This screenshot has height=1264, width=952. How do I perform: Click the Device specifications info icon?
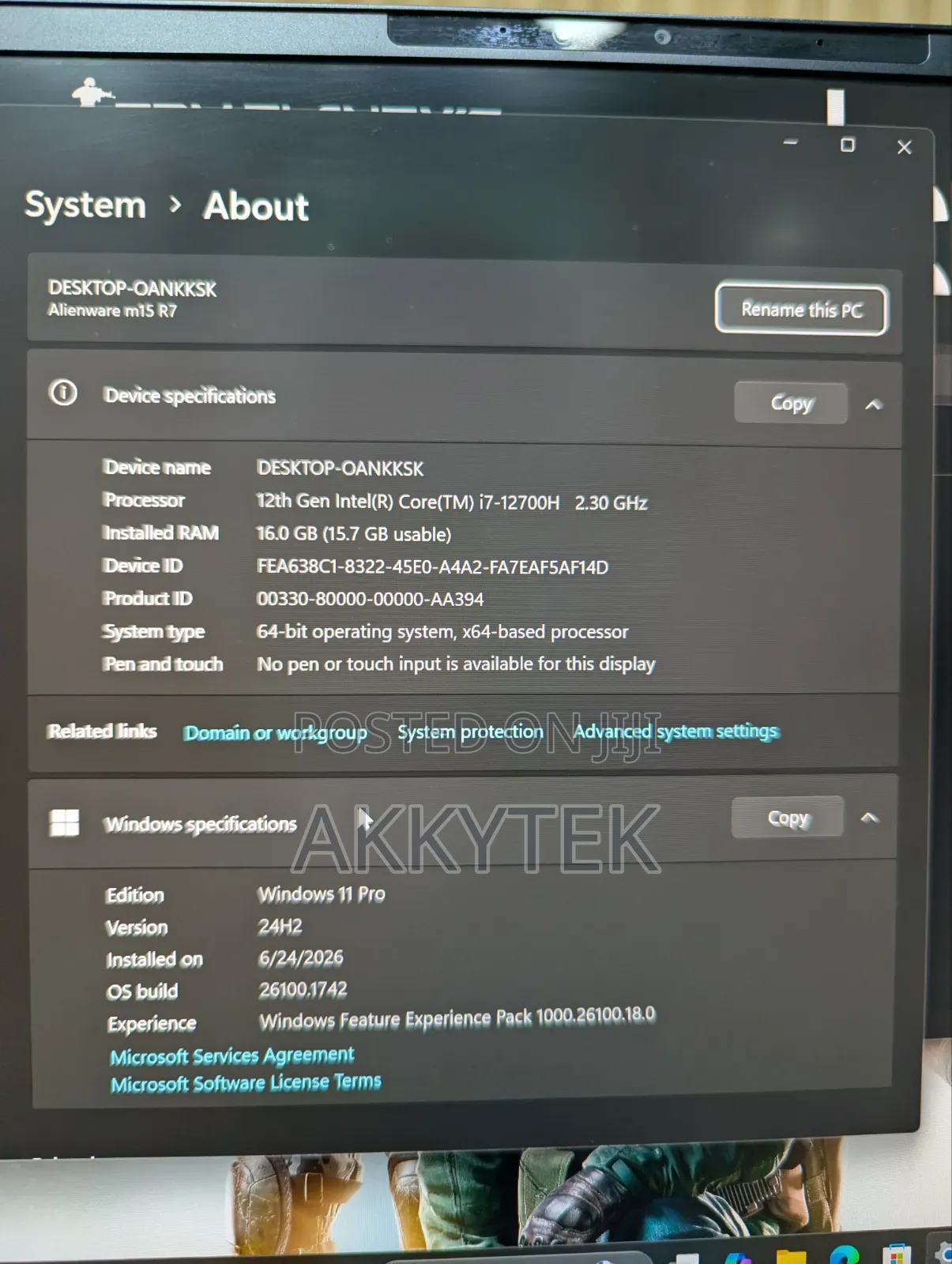(63, 392)
